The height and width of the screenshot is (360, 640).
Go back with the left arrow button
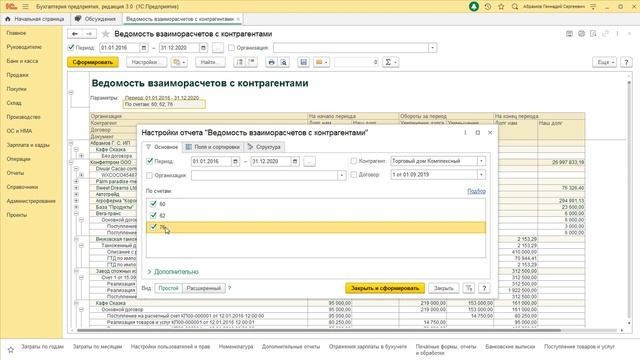coord(75,34)
